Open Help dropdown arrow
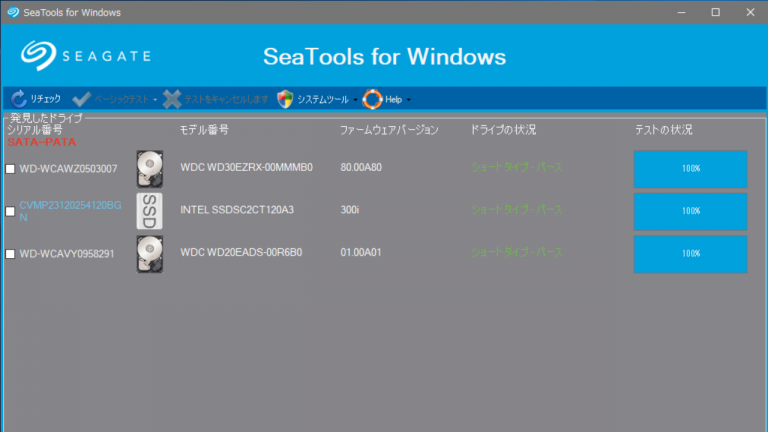 coord(408,100)
